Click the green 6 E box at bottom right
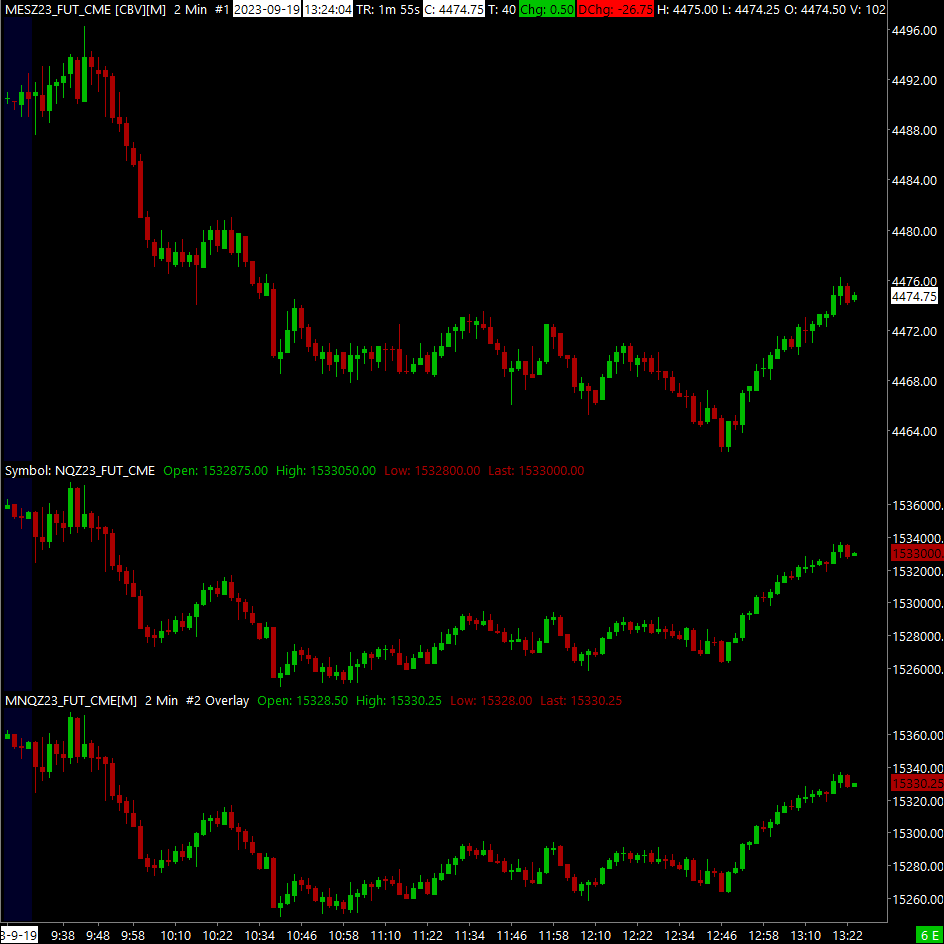 click(930, 934)
